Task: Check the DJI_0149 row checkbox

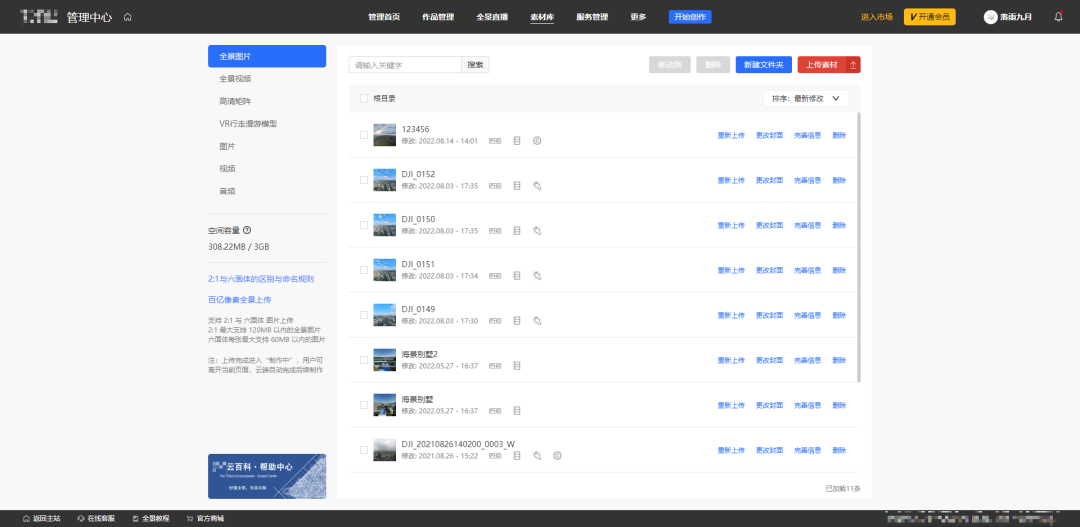Action: pos(364,315)
